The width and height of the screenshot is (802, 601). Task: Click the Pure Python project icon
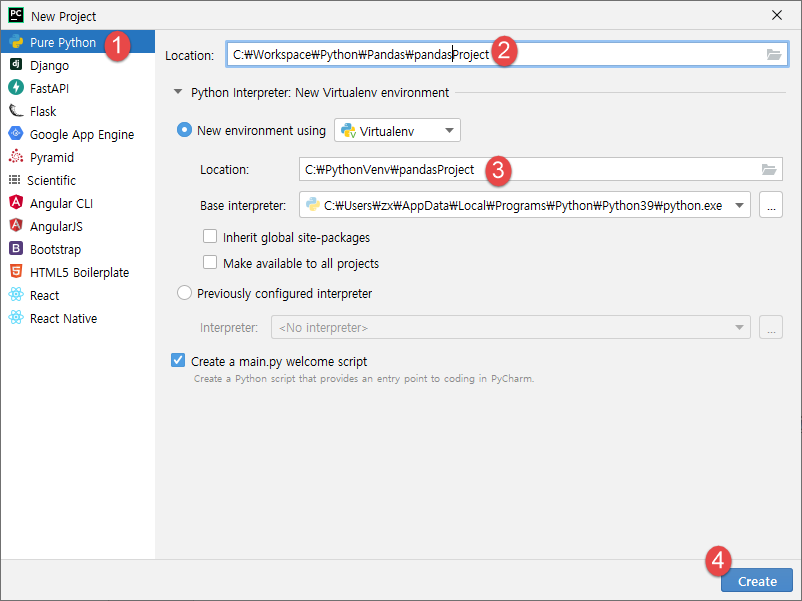16,42
